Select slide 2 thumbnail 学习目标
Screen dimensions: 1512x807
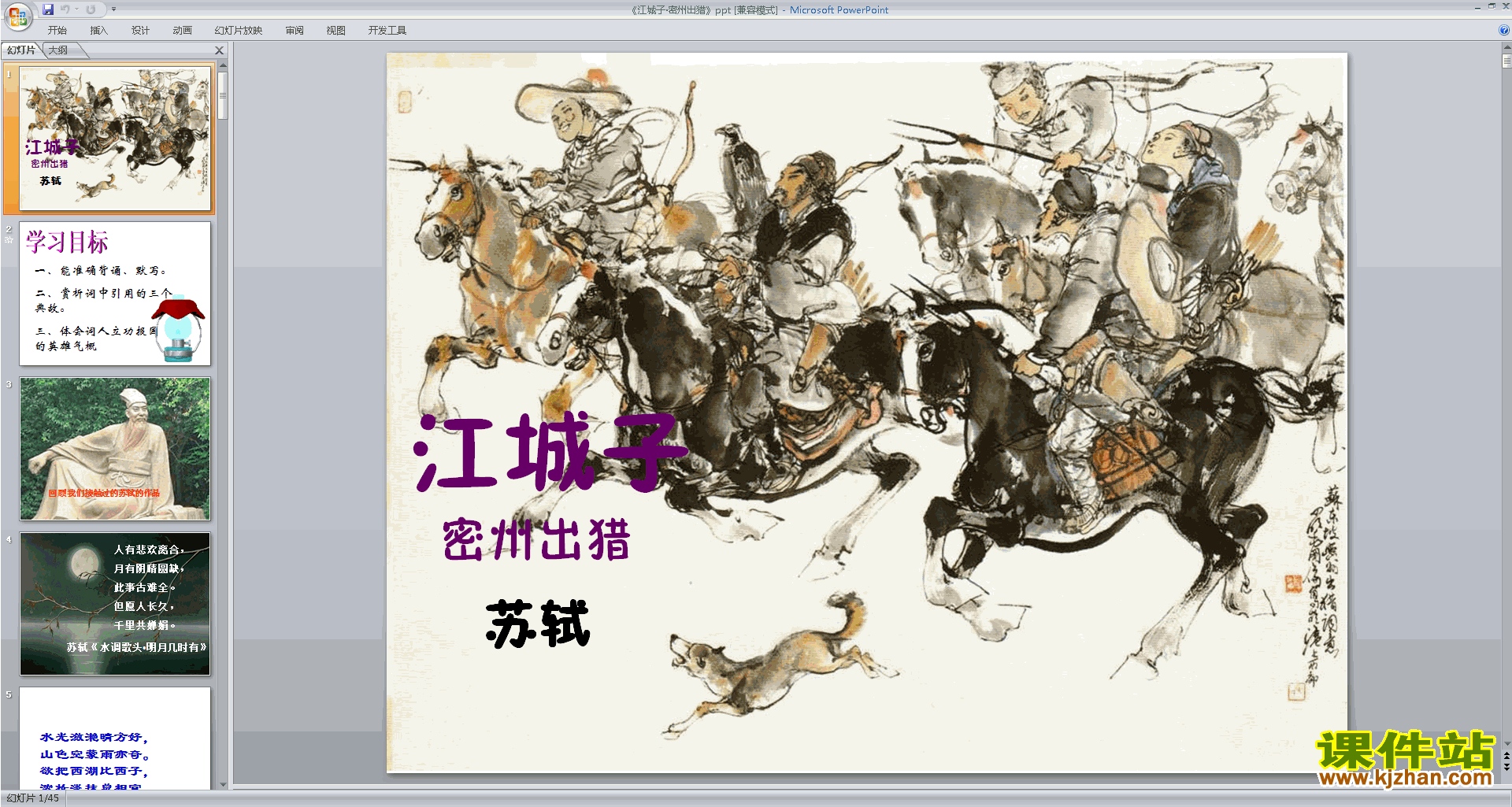point(115,294)
